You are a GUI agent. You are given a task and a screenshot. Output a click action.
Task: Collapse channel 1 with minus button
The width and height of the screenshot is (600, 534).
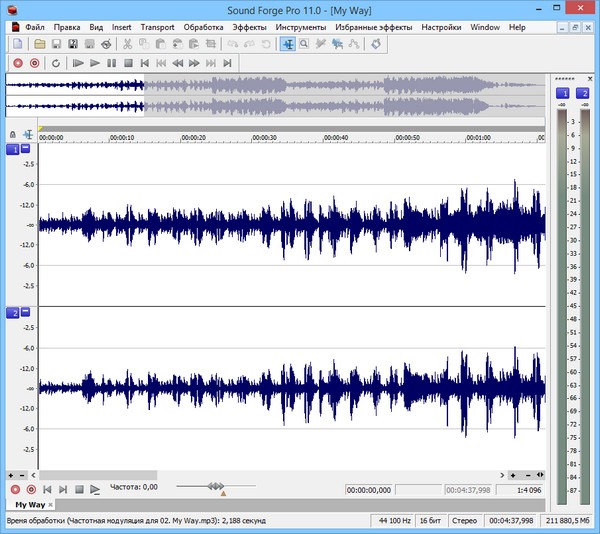[26, 149]
